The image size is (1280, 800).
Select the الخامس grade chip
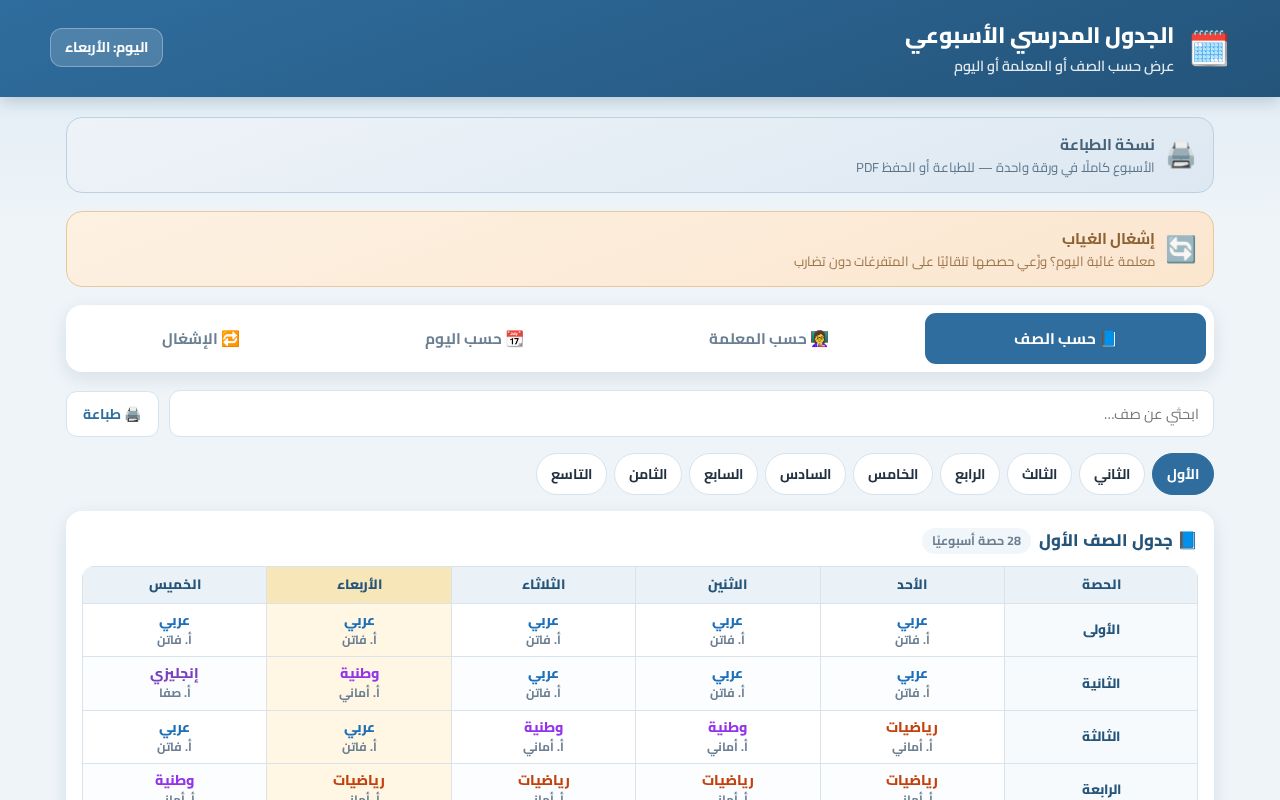pyautogui.click(x=893, y=474)
